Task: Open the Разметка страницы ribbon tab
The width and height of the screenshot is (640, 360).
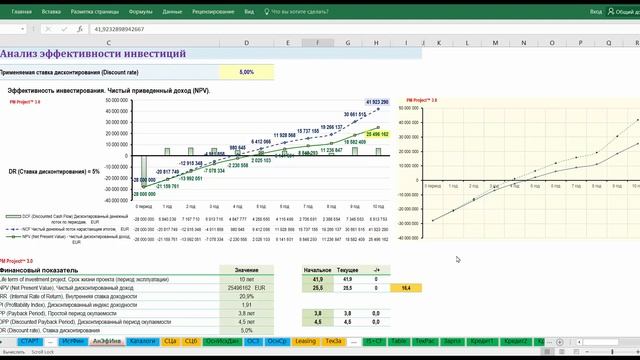Action: (95, 12)
